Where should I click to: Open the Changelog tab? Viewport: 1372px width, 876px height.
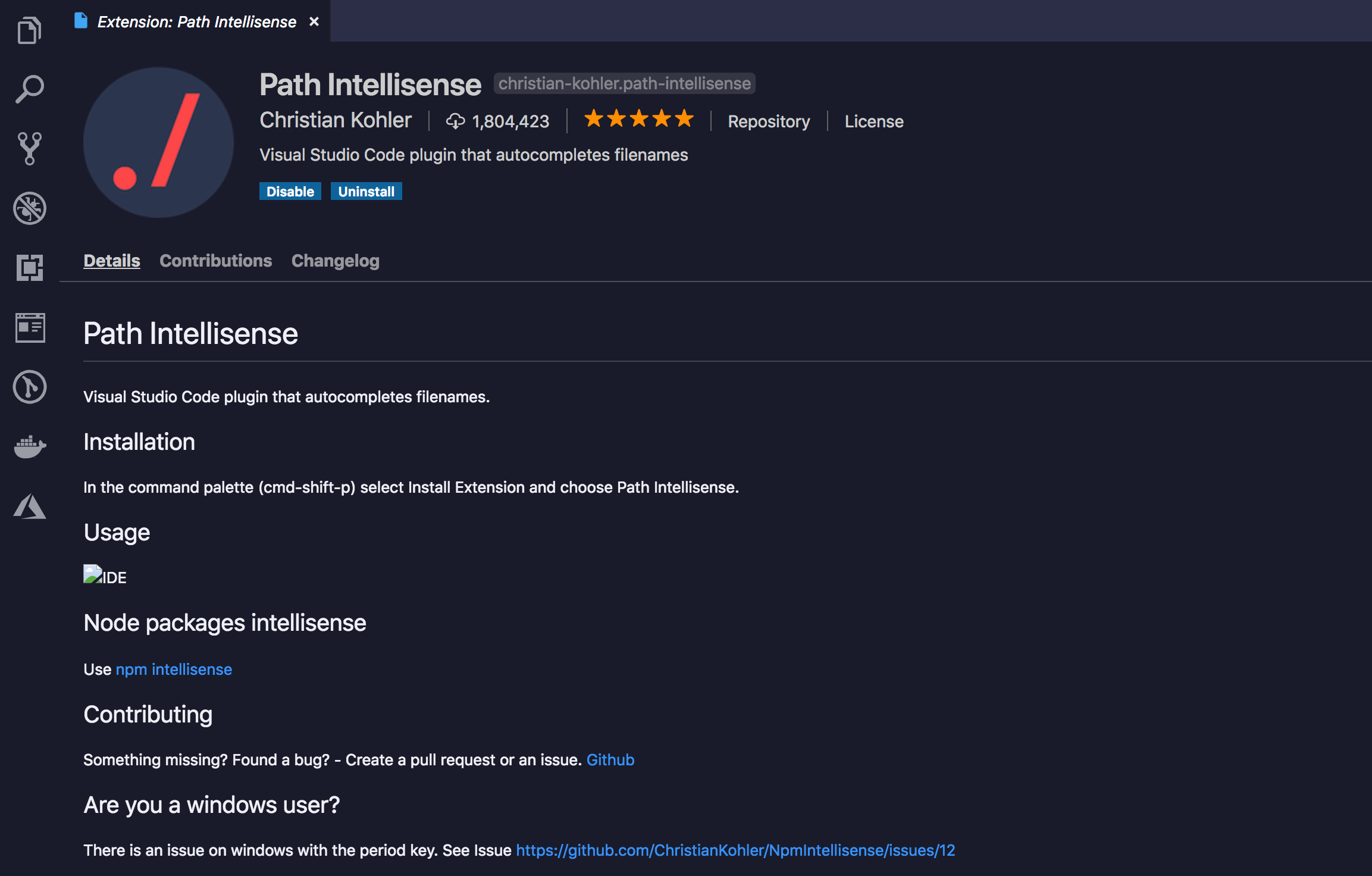pyautogui.click(x=335, y=260)
